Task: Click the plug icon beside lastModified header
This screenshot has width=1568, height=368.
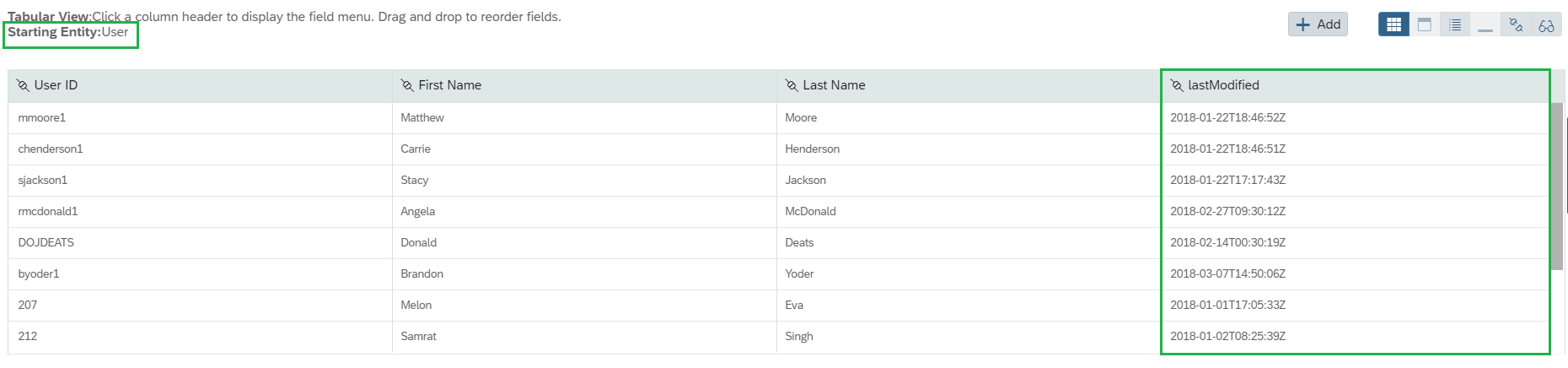Action: pyautogui.click(x=1177, y=85)
